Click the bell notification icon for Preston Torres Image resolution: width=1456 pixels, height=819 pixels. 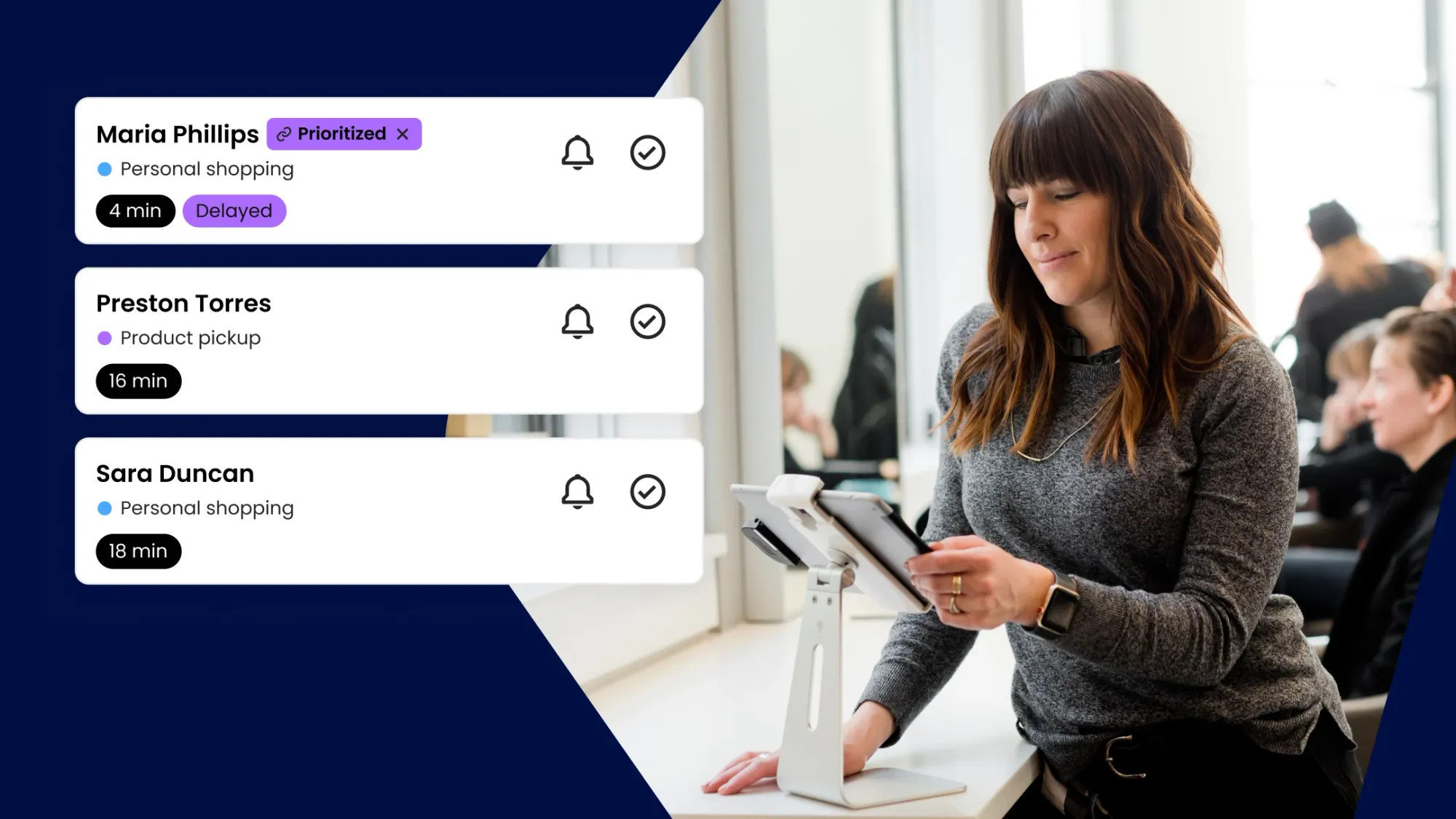pos(577,322)
